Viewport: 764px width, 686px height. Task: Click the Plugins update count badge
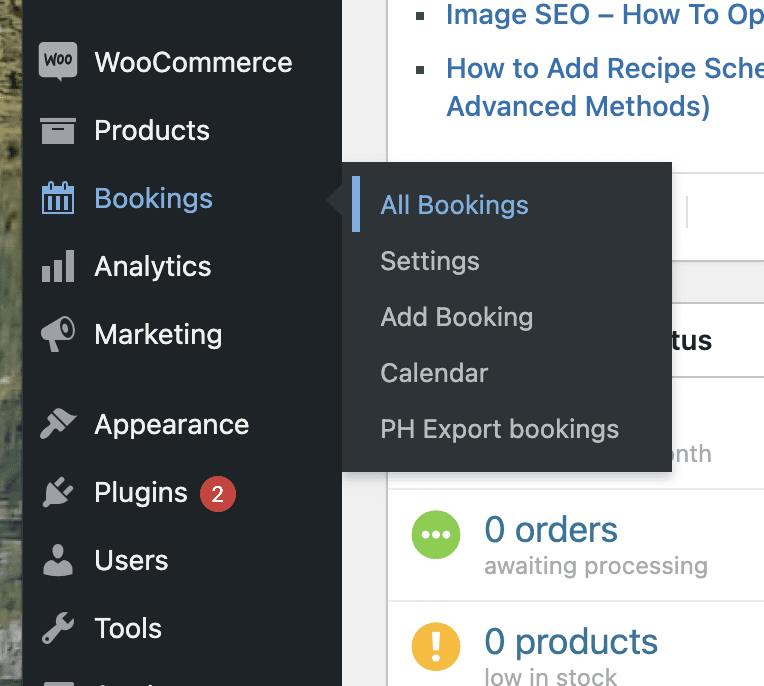[x=218, y=494]
